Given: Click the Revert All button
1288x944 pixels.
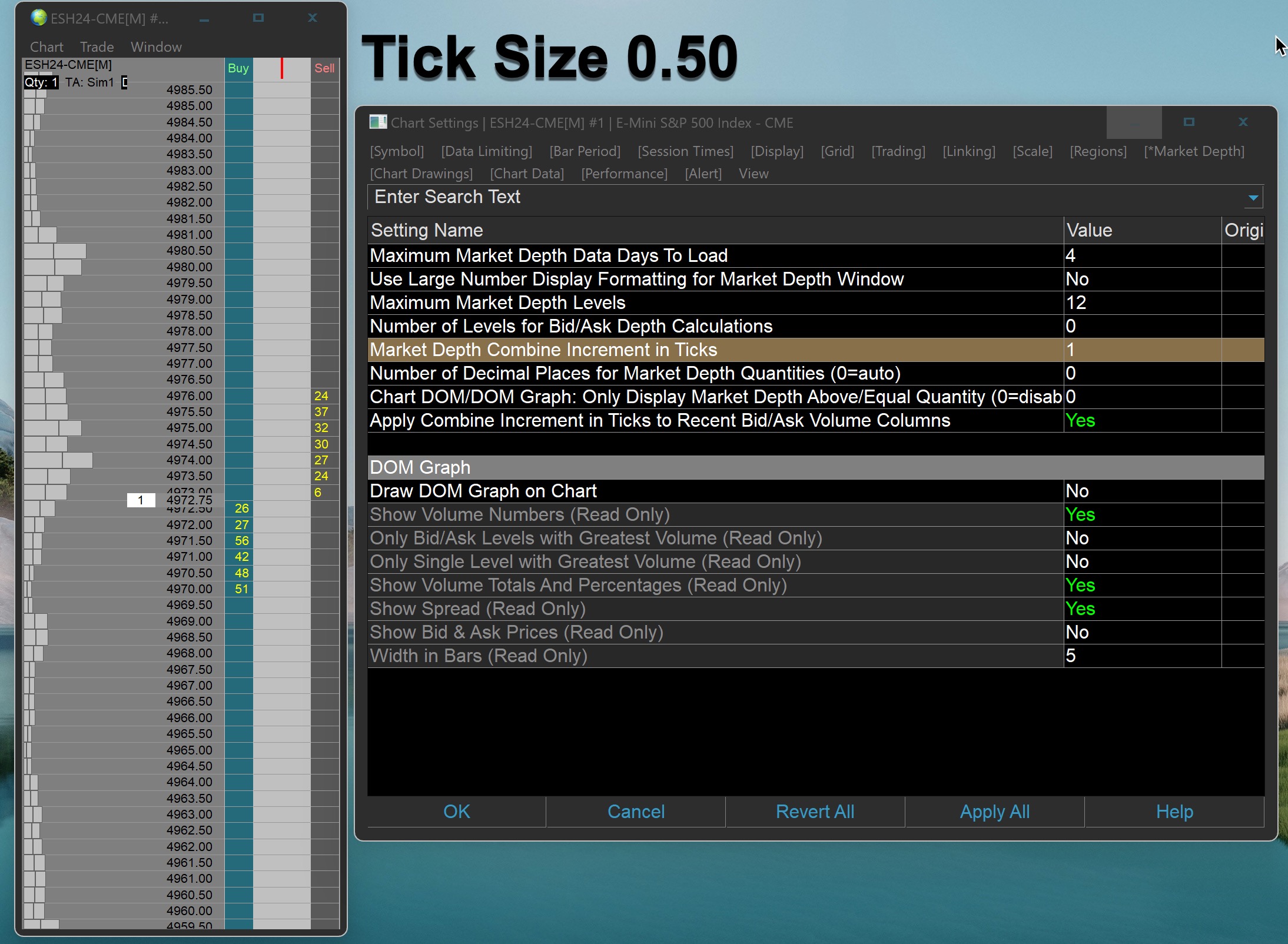Looking at the screenshot, I should (x=815, y=812).
